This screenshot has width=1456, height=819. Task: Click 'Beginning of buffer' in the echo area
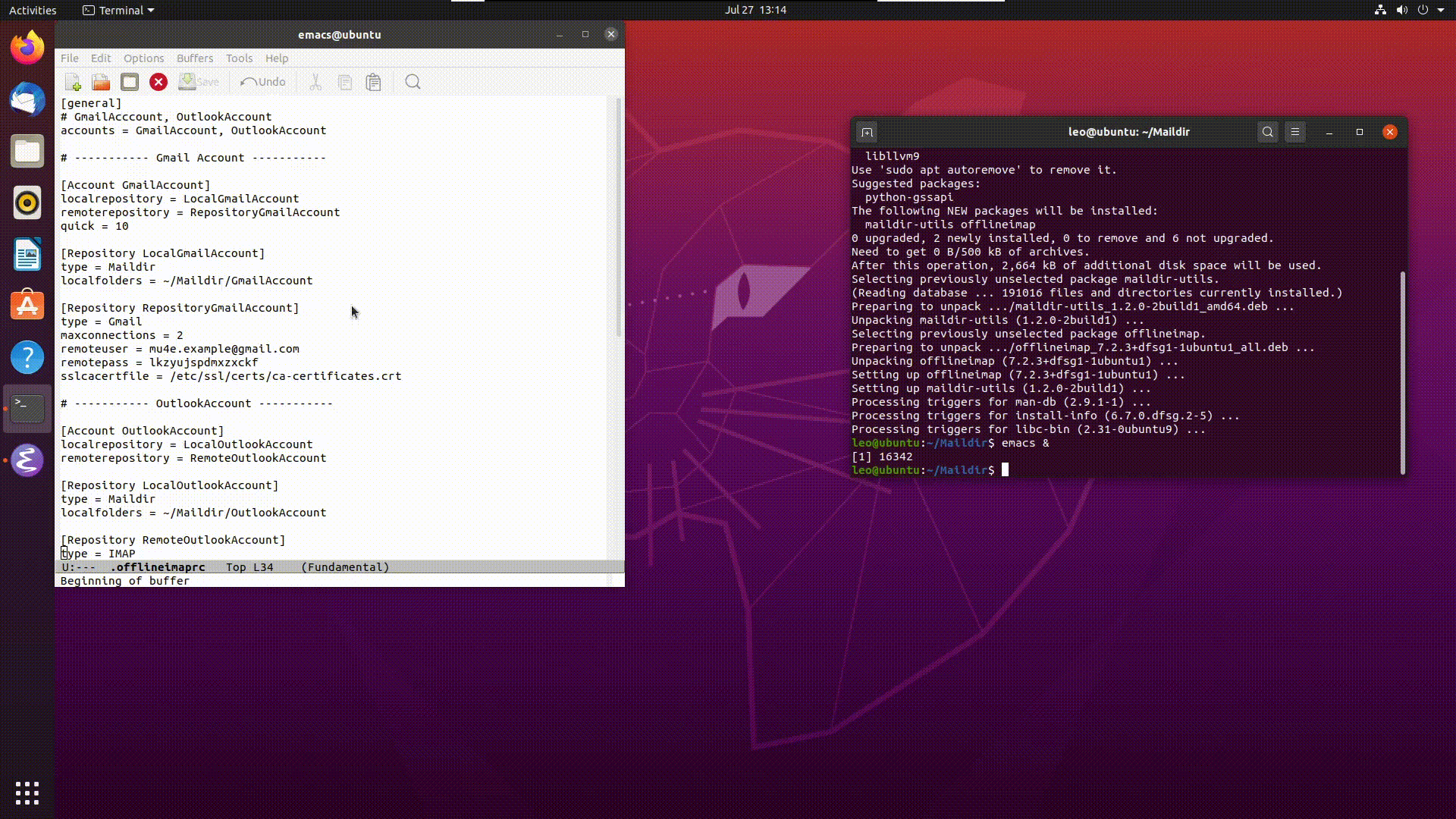125,581
